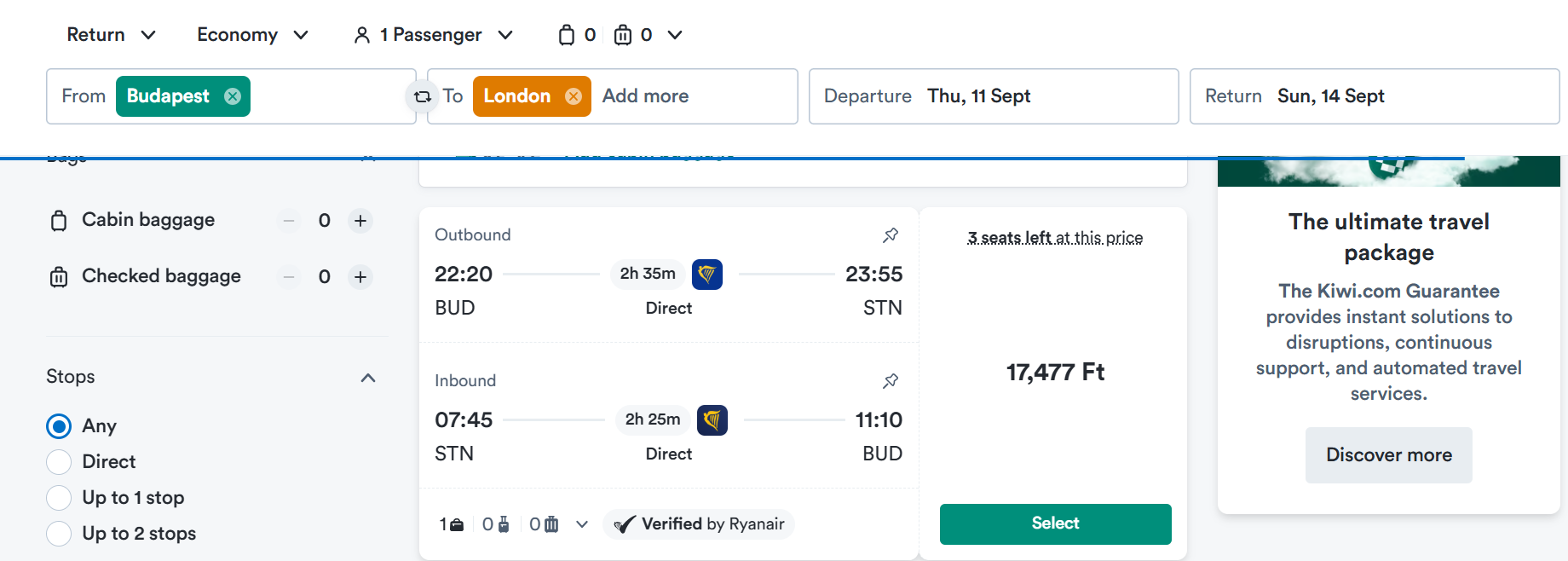Pin the outbound flight

tap(891, 235)
